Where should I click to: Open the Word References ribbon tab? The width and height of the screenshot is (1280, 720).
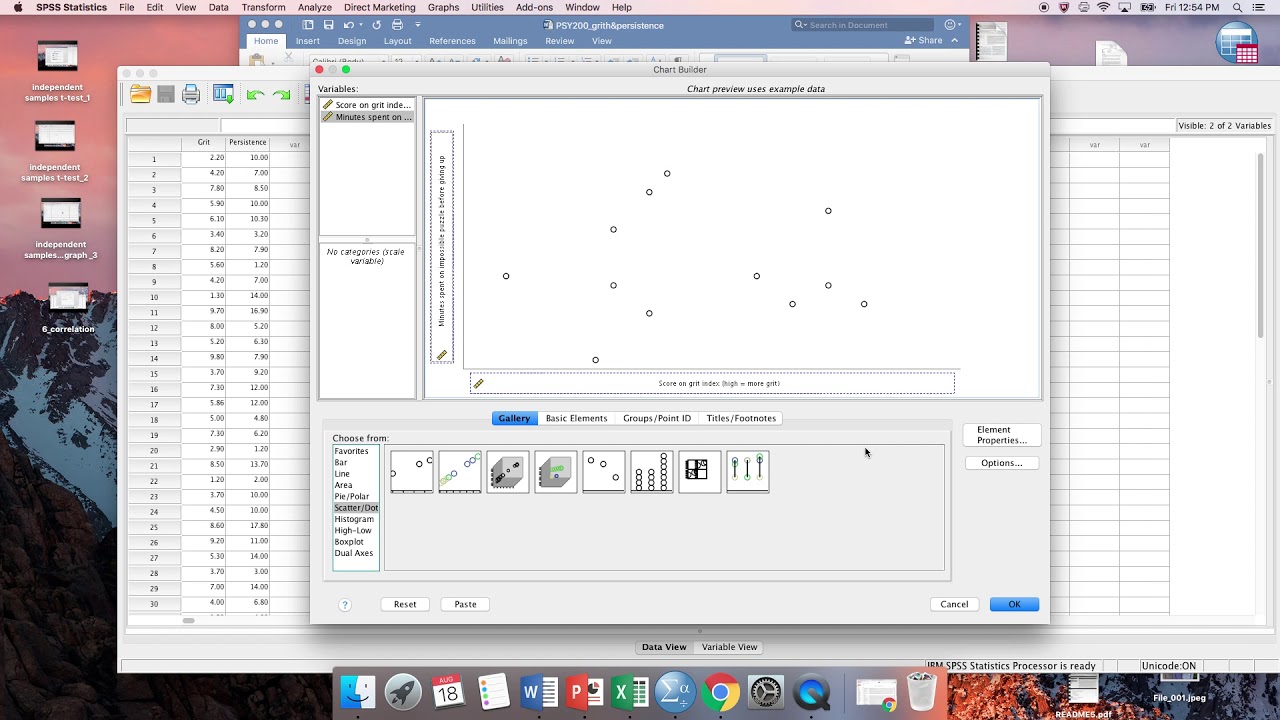pos(452,41)
